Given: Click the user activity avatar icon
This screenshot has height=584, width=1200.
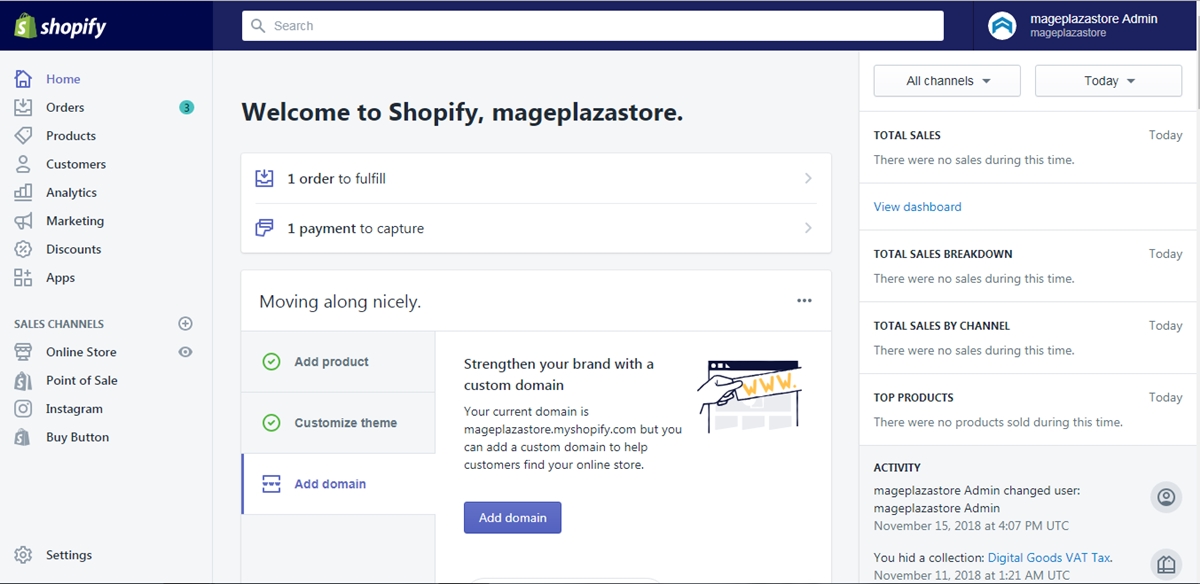Looking at the screenshot, I should pos(1166,497).
